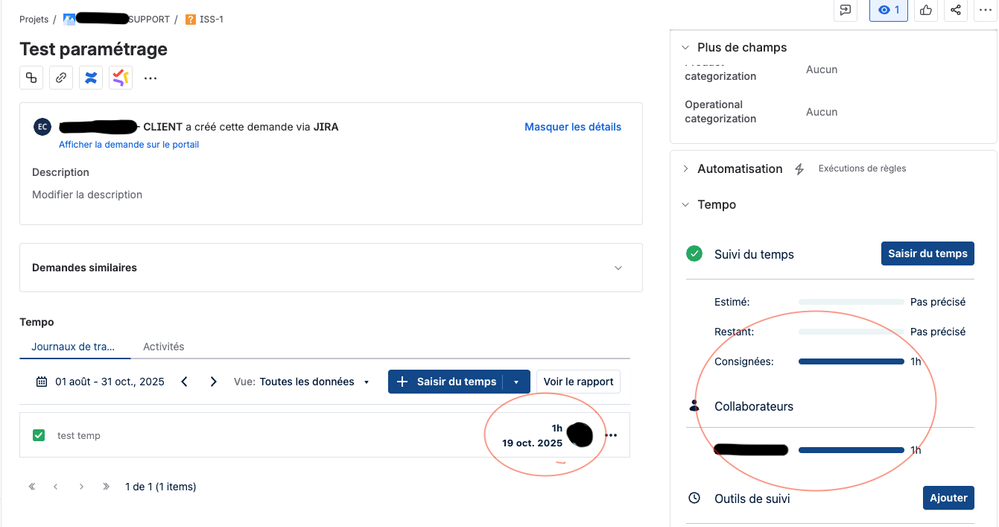Click the add child issue icon
The width and height of the screenshot is (999, 527).
tap(32, 77)
